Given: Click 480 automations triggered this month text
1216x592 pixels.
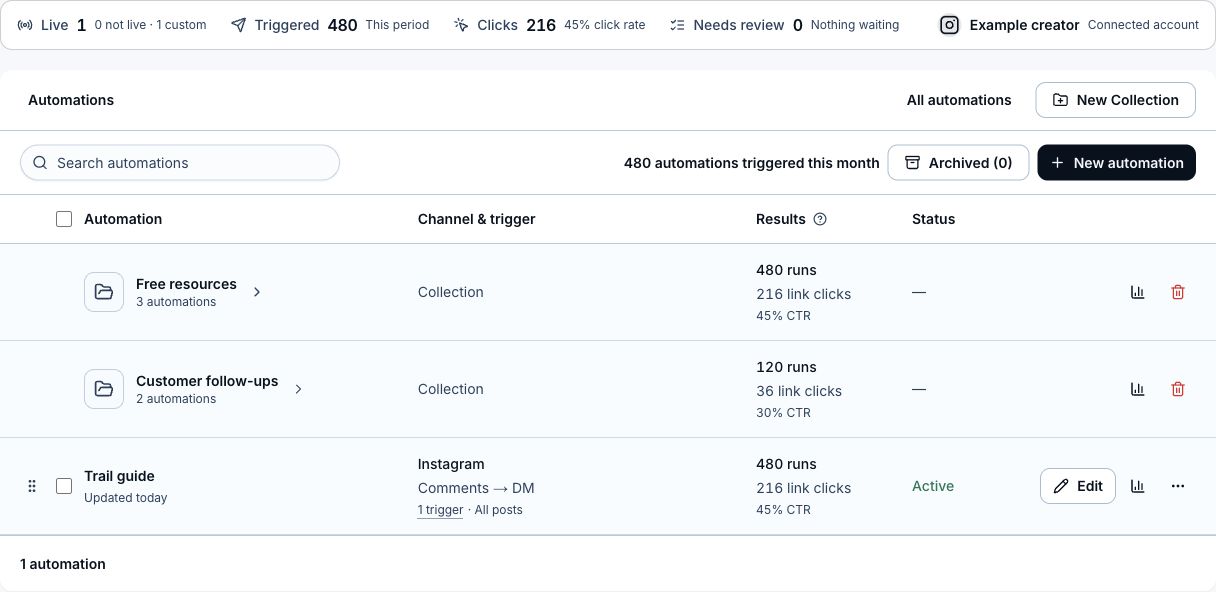Looking at the screenshot, I should [x=752, y=163].
